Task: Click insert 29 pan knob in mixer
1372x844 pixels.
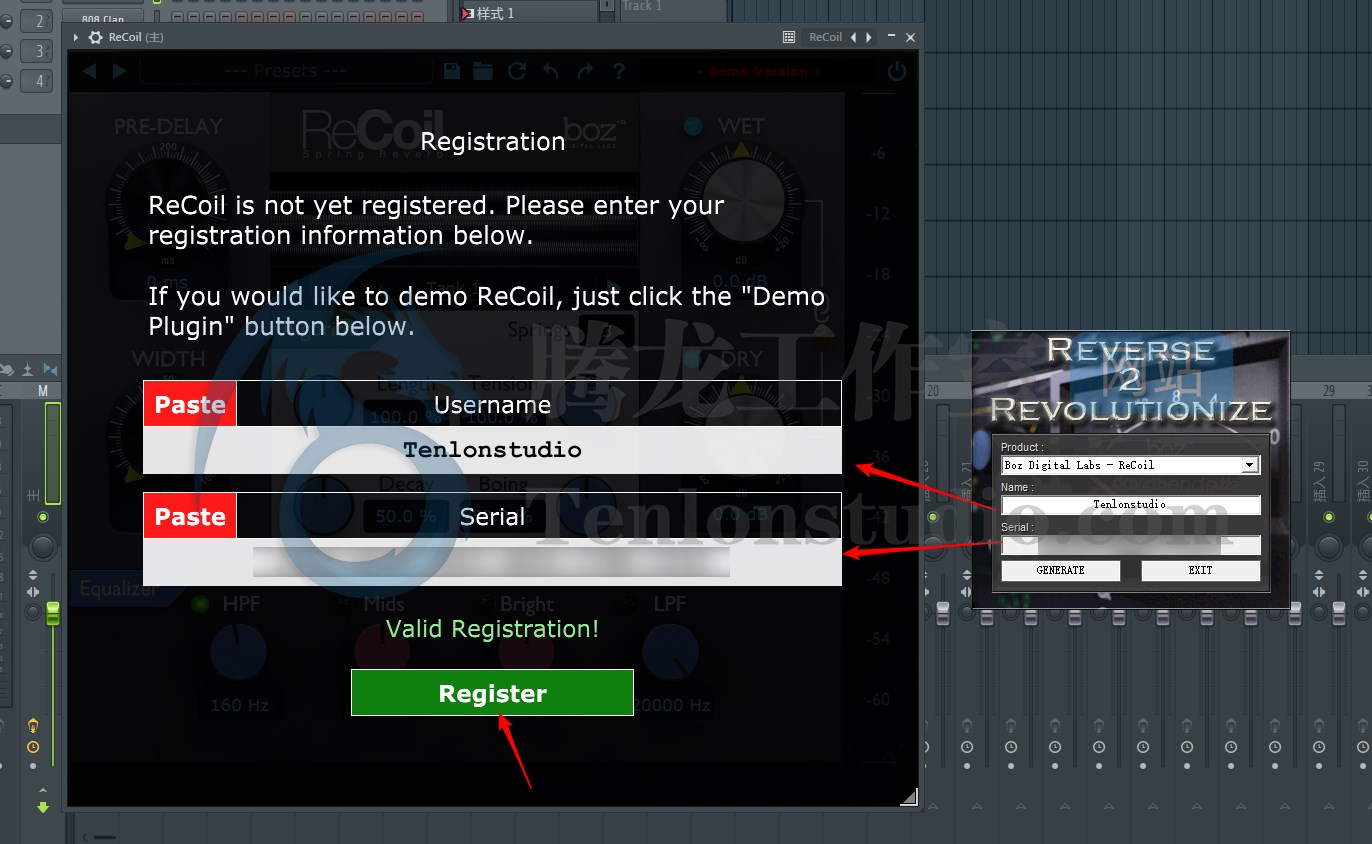Action: click(x=1328, y=546)
